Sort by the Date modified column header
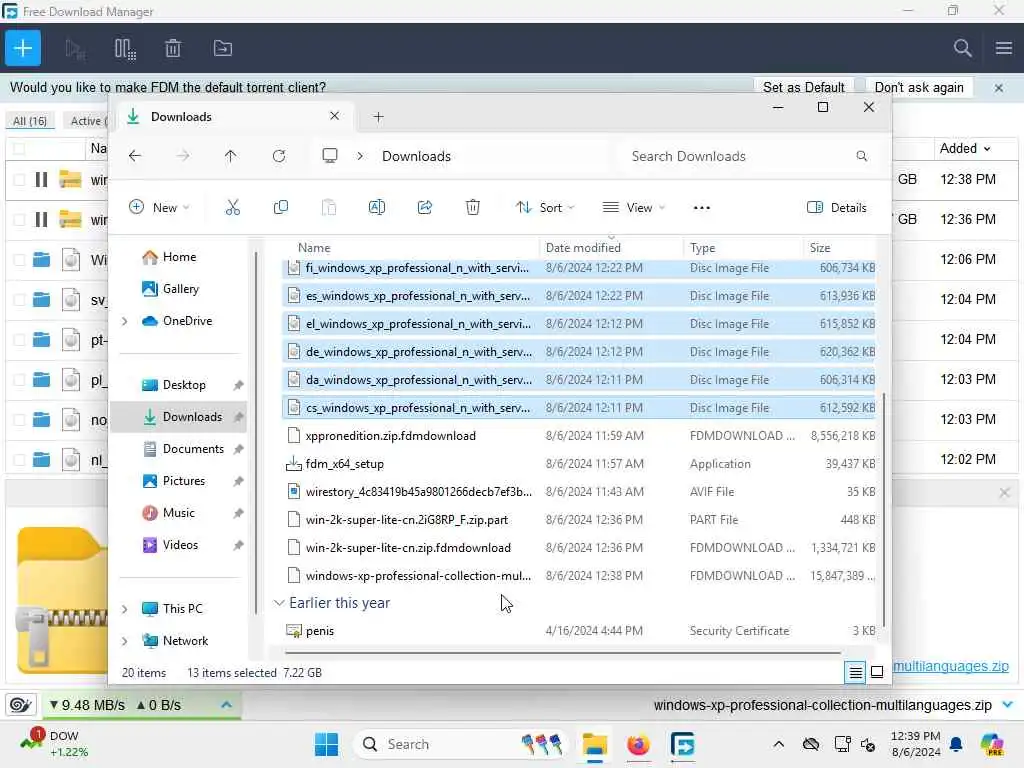The height and width of the screenshot is (768, 1024). pos(583,248)
